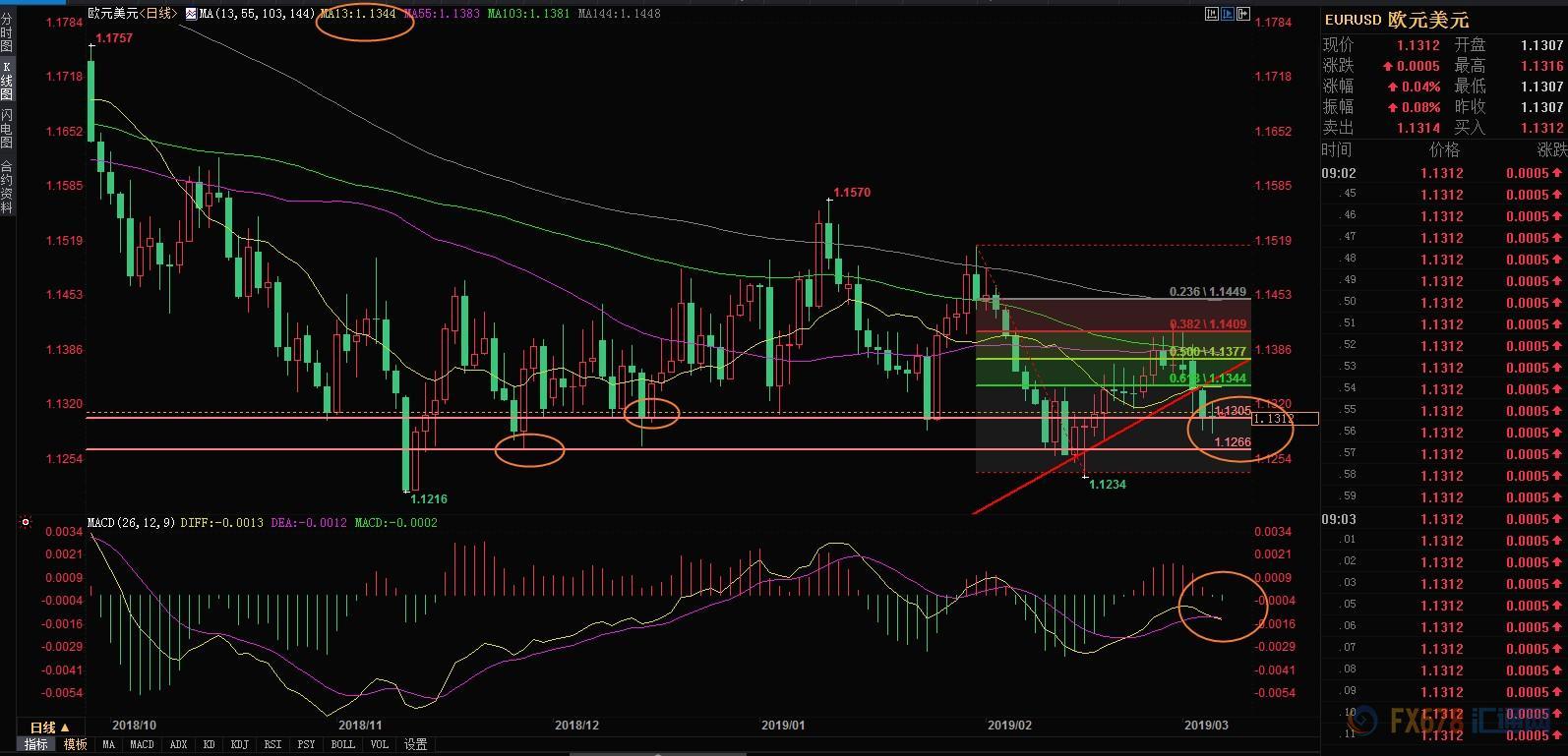Screen dimensions: 1568x756
Task: Click the 价格 column header
Action: (1444, 149)
